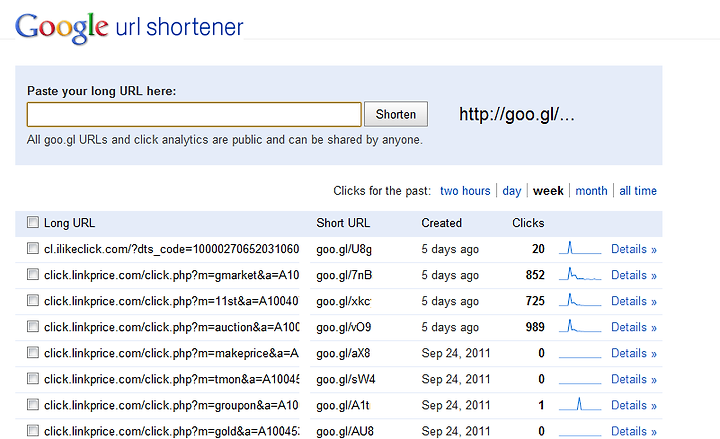The height and width of the screenshot is (439, 720).
Task: Open sparkline graph for goo.gl/xkc
Action: (580, 301)
